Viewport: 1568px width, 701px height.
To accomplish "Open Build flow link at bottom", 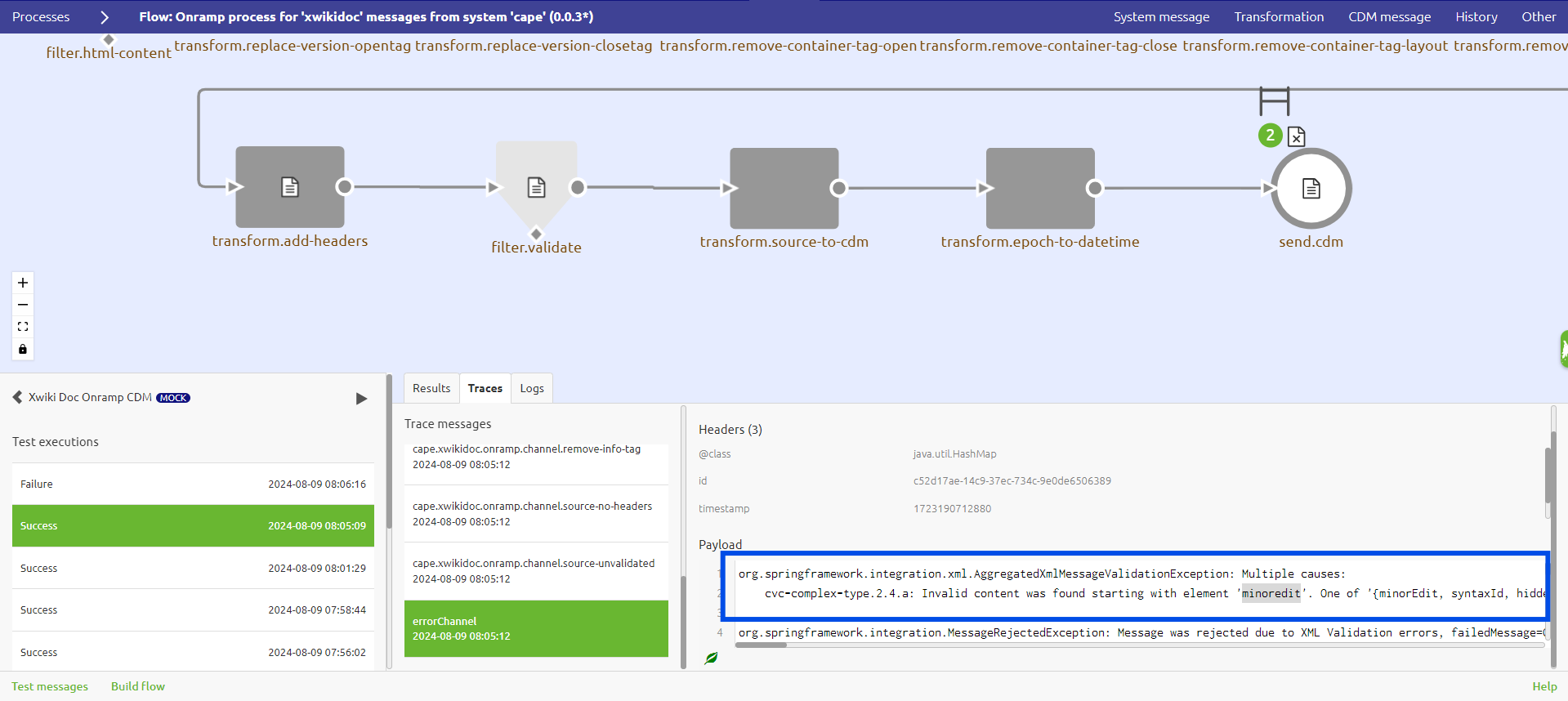I will point(138,686).
